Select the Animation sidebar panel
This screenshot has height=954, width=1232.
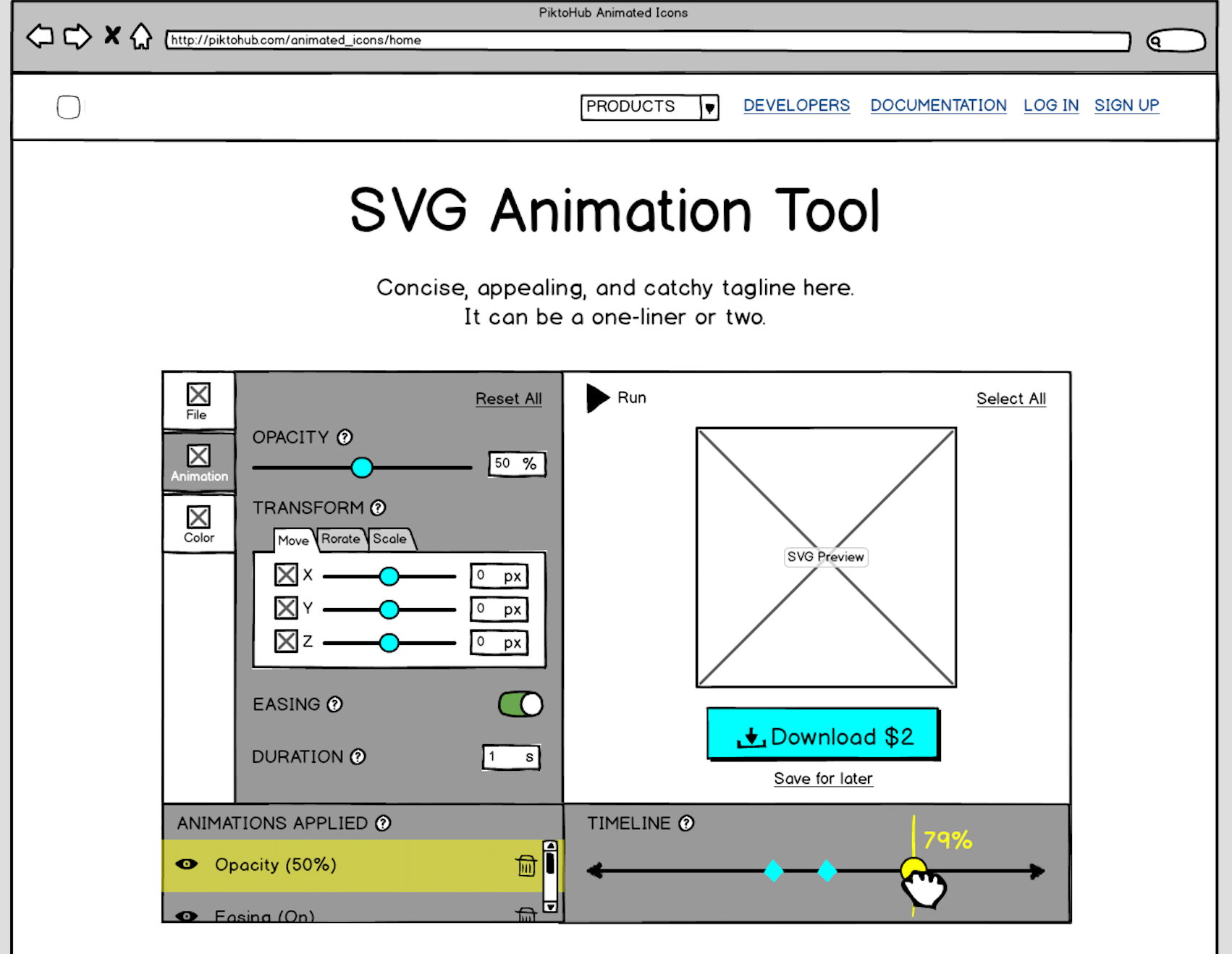(x=199, y=463)
